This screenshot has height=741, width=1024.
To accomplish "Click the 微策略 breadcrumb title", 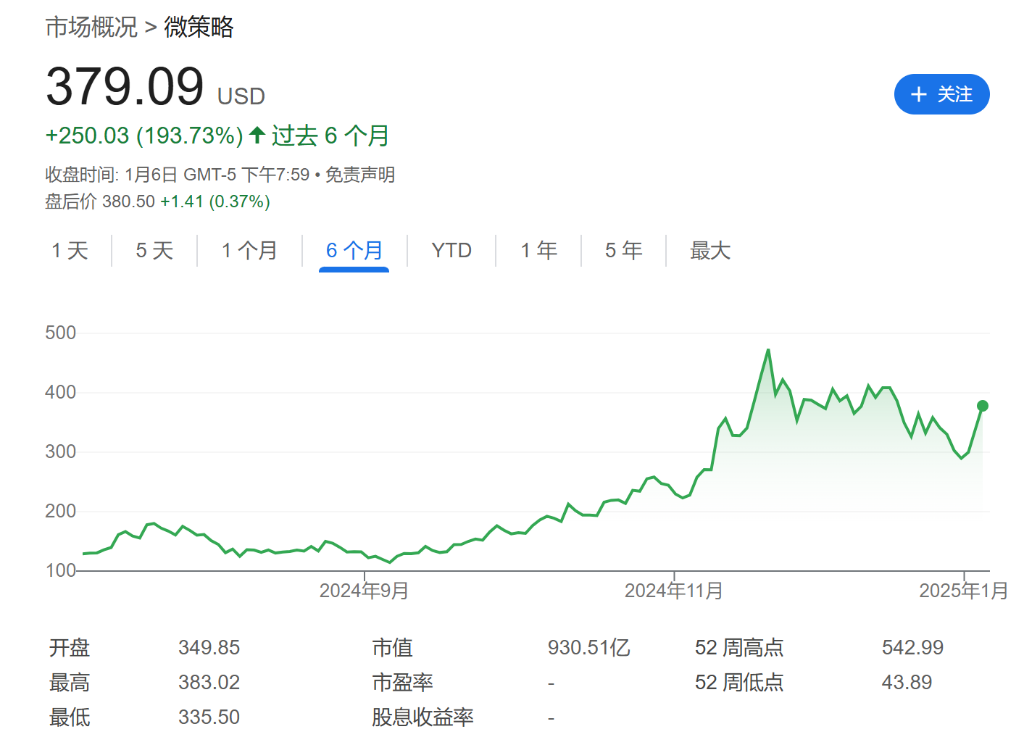I will (199, 27).
